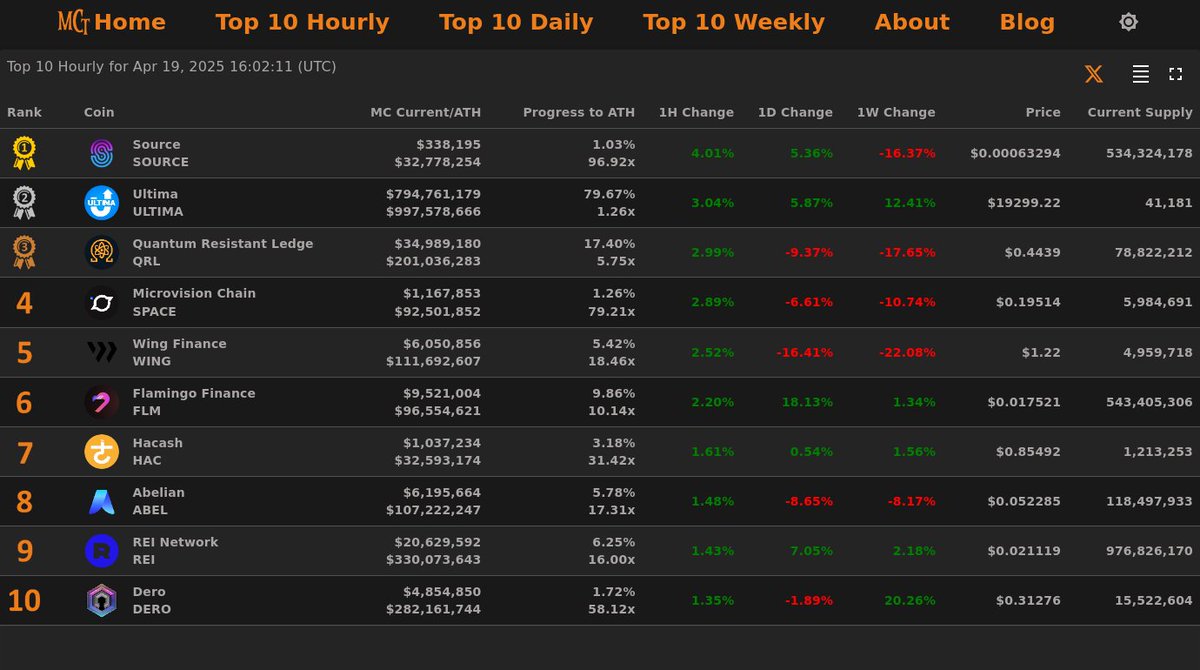Open the About page
Image resolution: width=1200 pixels, height=670 pixels.
(x=912, y=22)
